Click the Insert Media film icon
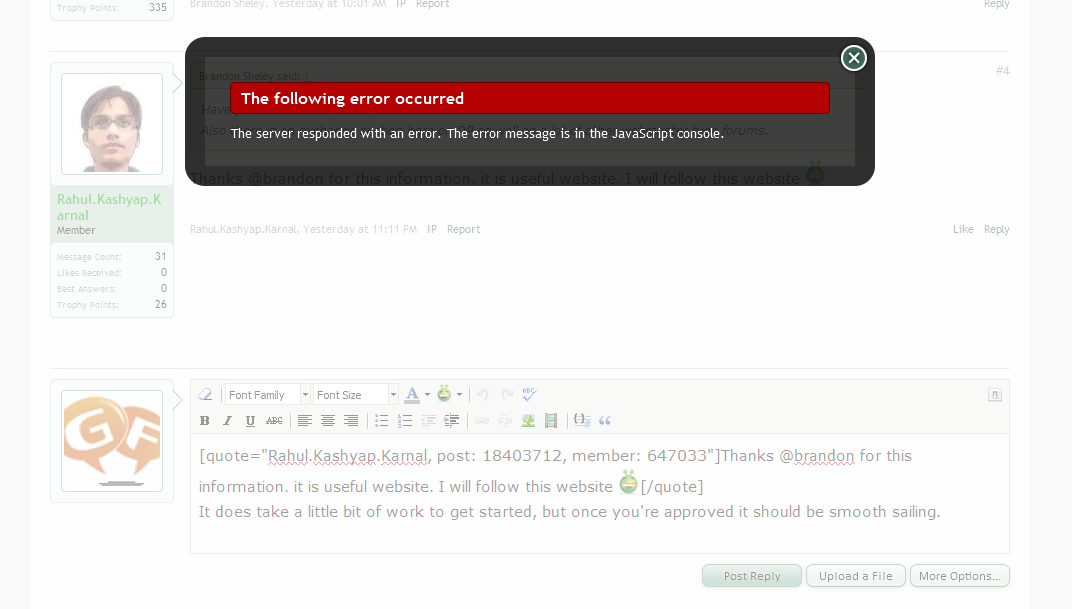 (551, 420)
